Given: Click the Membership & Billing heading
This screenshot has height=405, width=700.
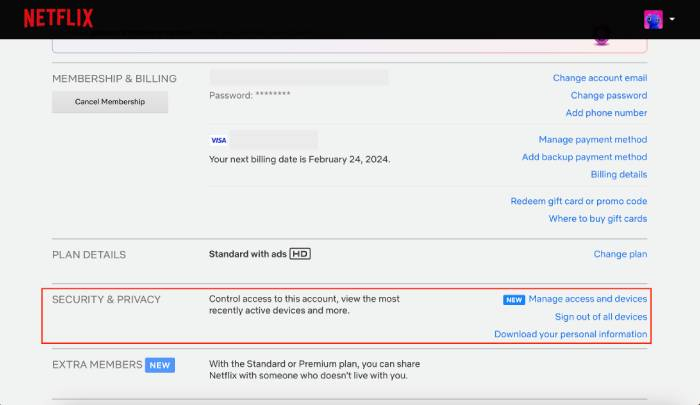Looking at the screenshot, I should point(114,79).
